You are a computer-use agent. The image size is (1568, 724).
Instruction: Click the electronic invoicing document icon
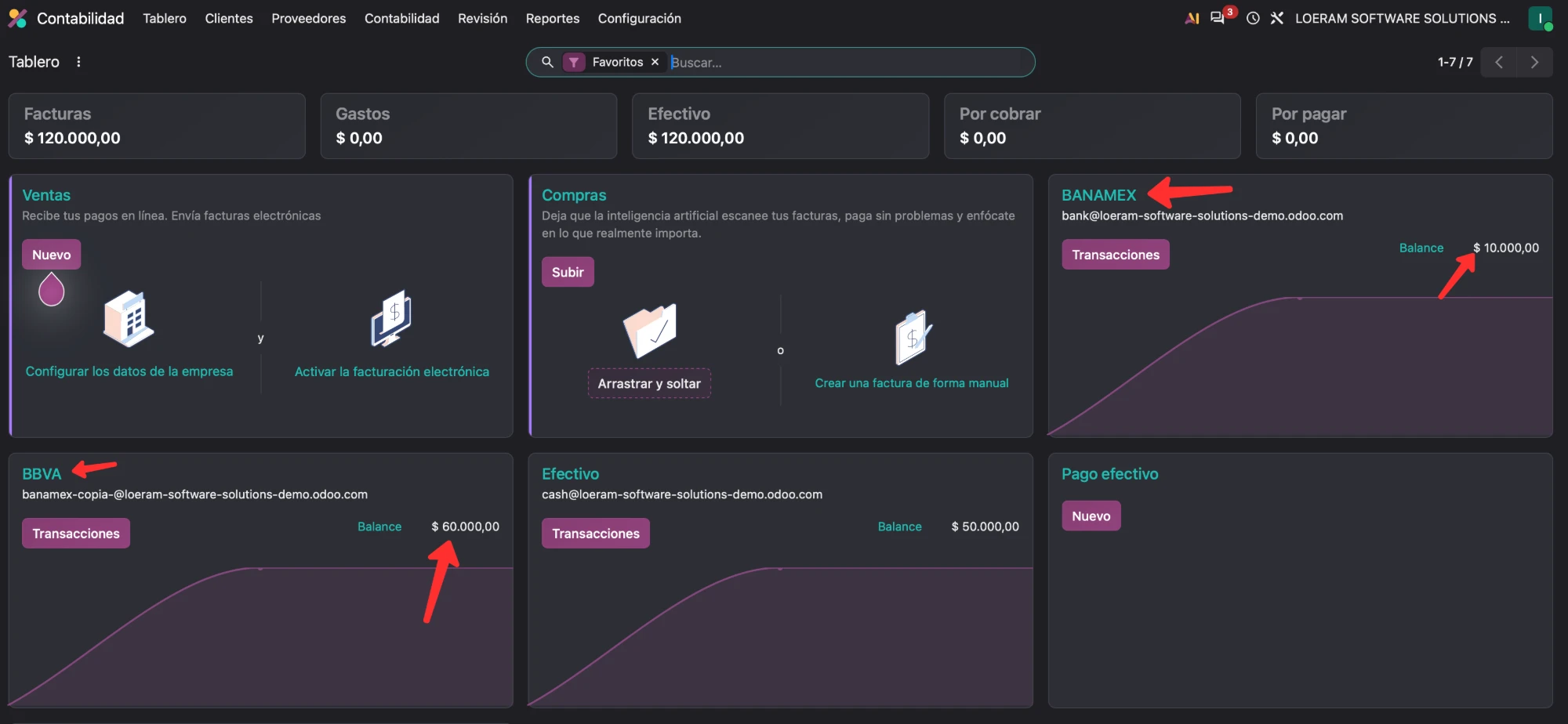point(391,318)
